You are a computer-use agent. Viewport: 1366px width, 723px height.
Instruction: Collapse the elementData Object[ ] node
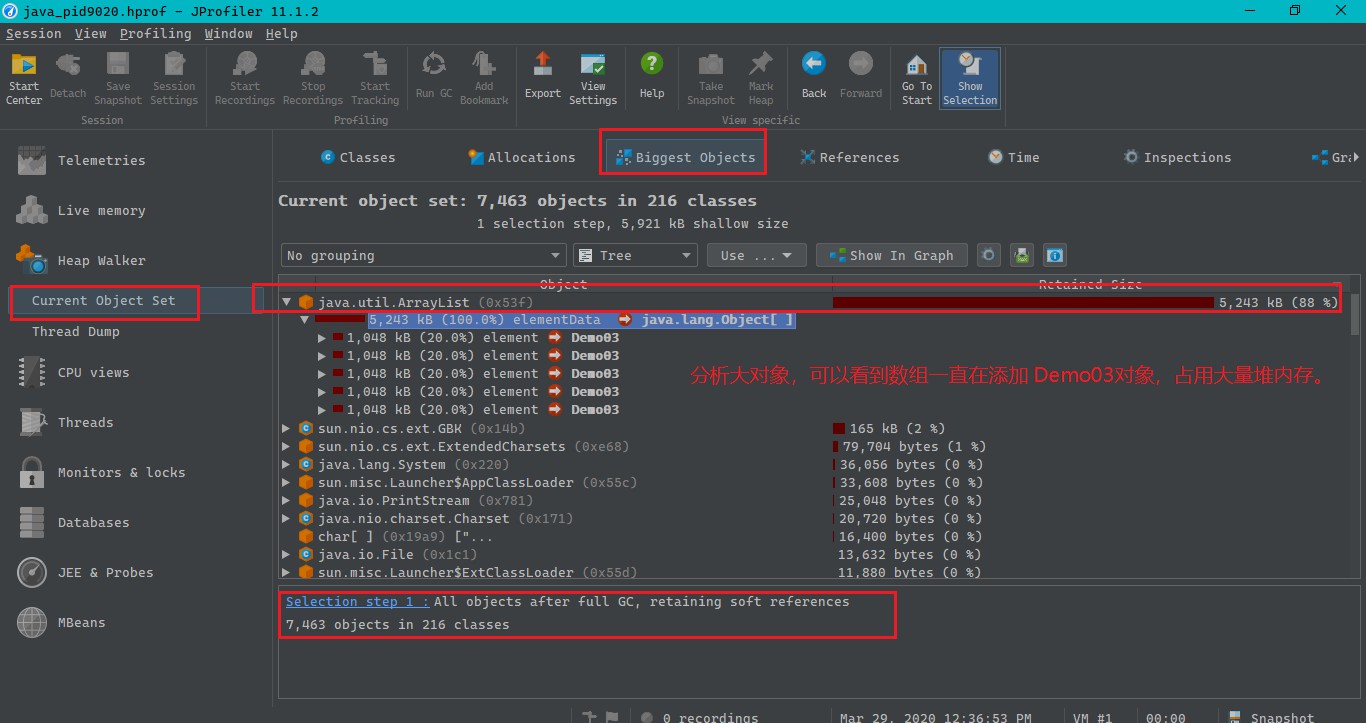click(306, 320)
